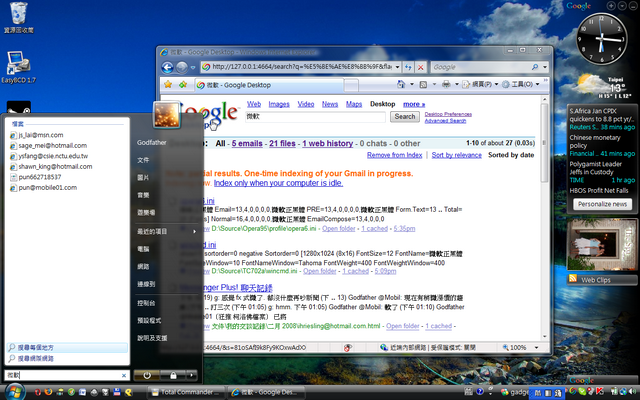
Task: Click the News link in Google Desktop
Action: pos(330,104)
